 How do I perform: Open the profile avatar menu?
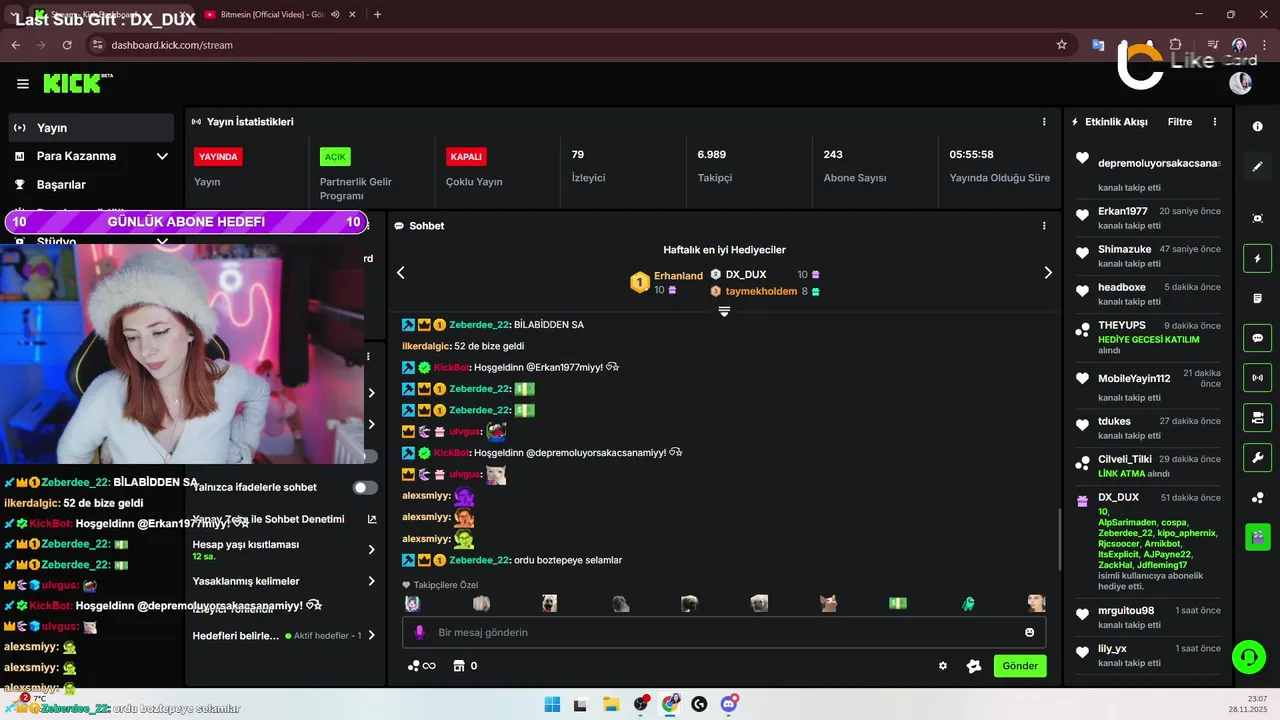tap(1240, 83)
